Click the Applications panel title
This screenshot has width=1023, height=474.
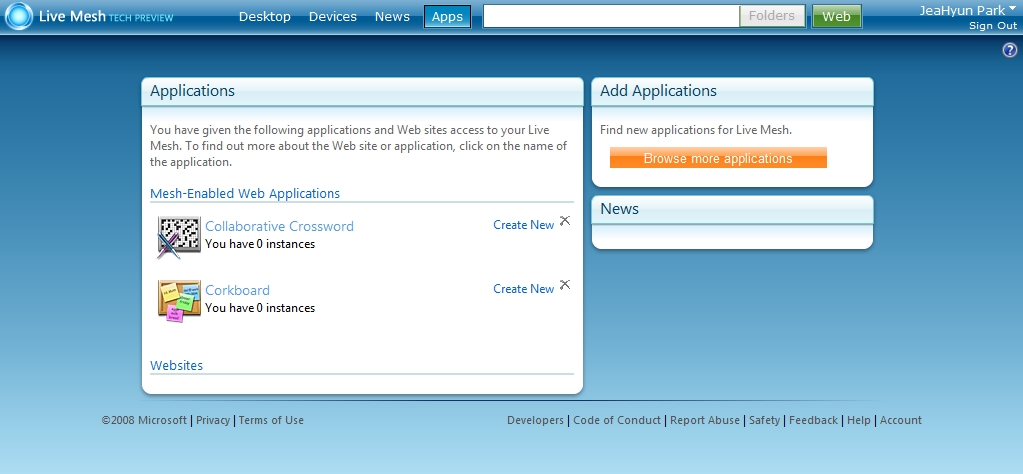tap(192, 91)
